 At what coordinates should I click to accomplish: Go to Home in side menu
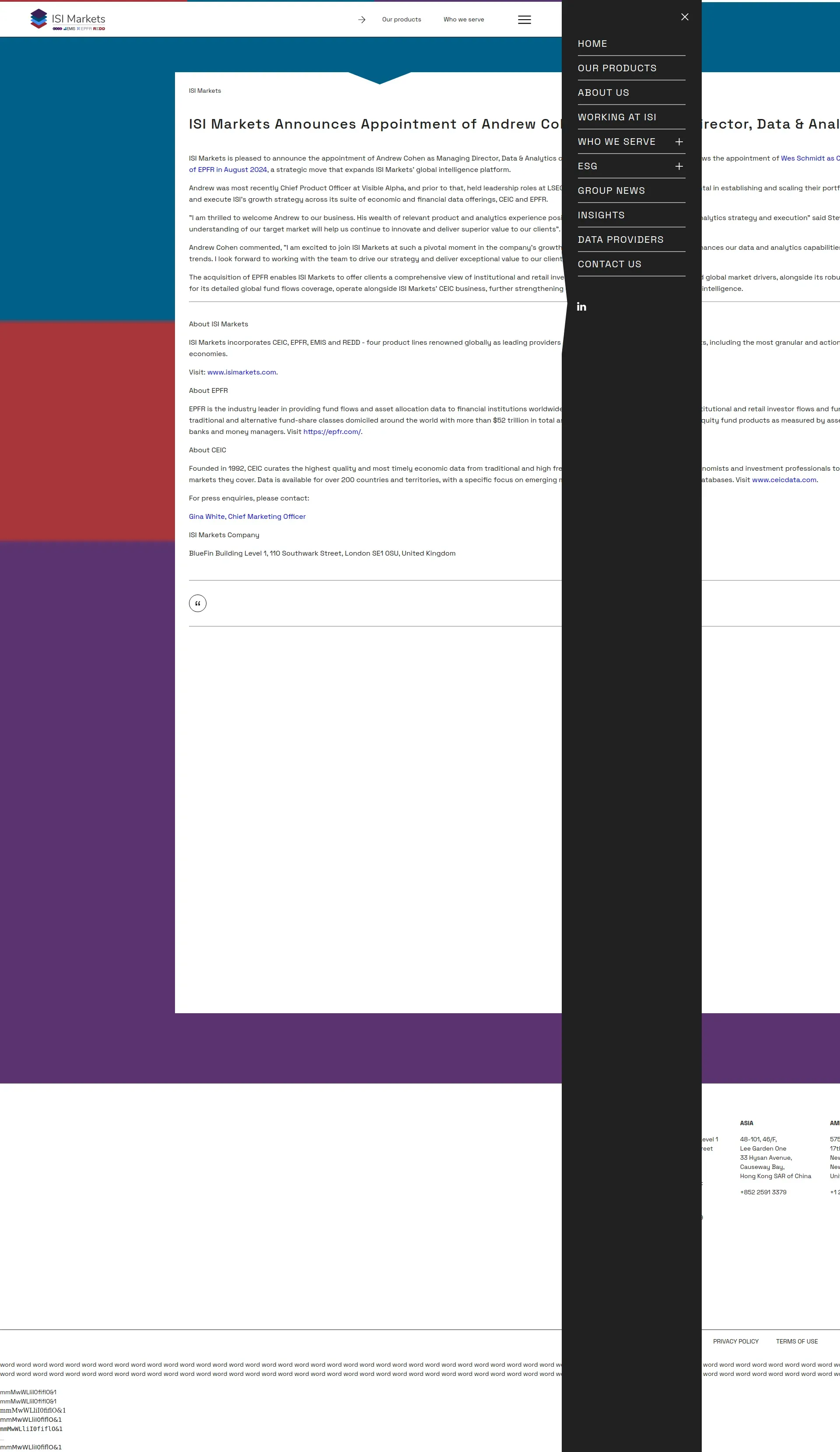(x=592, y=44)
